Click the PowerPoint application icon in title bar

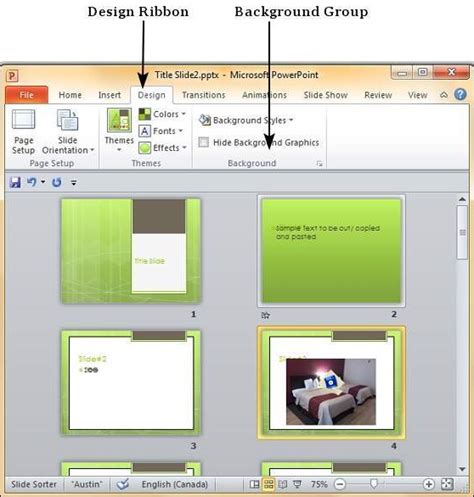(x=12, y=76)
